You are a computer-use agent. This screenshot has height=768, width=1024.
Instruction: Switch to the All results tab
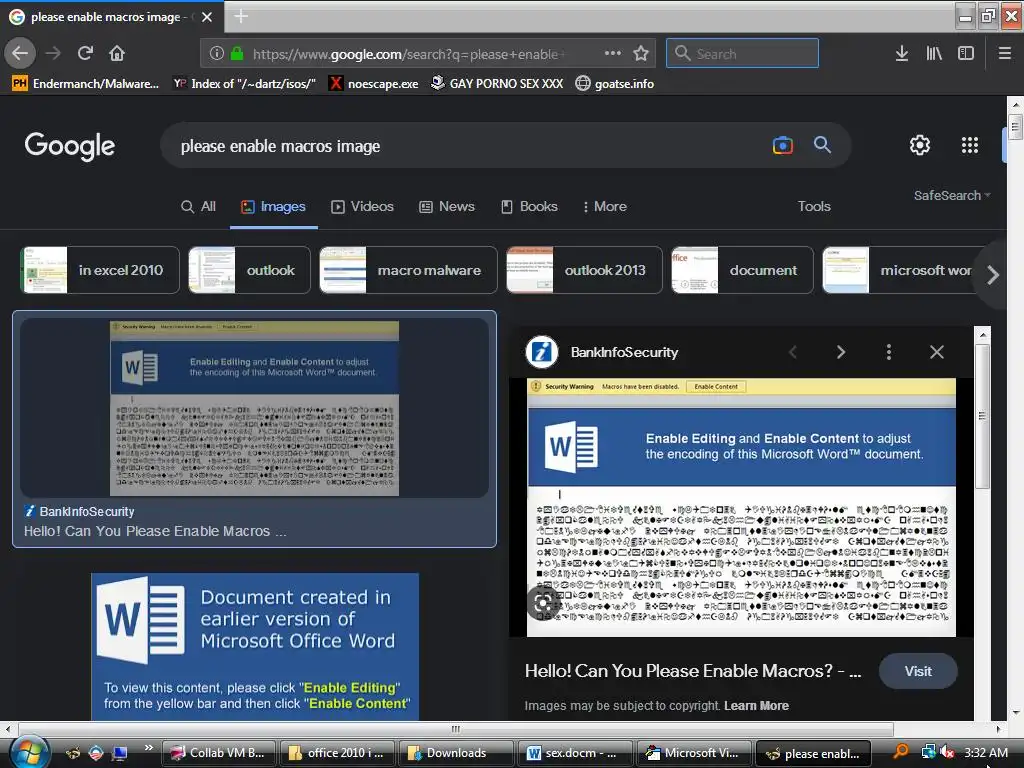[x=199, y=206]
